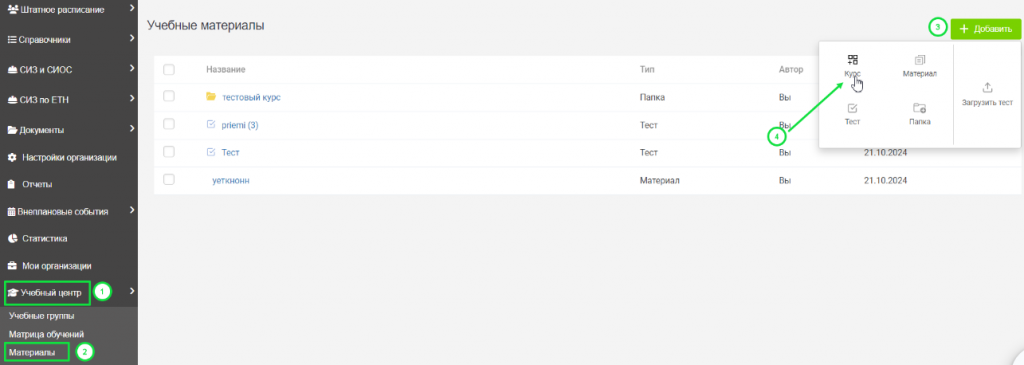
Task: Tick the checkbox for the уеткнонн row
Action: (168, 180)
